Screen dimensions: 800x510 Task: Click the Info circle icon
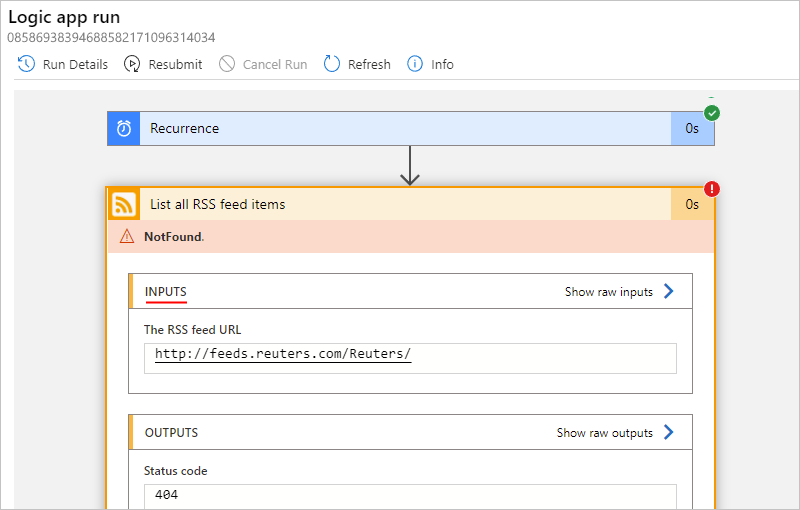tap(415, 64)
